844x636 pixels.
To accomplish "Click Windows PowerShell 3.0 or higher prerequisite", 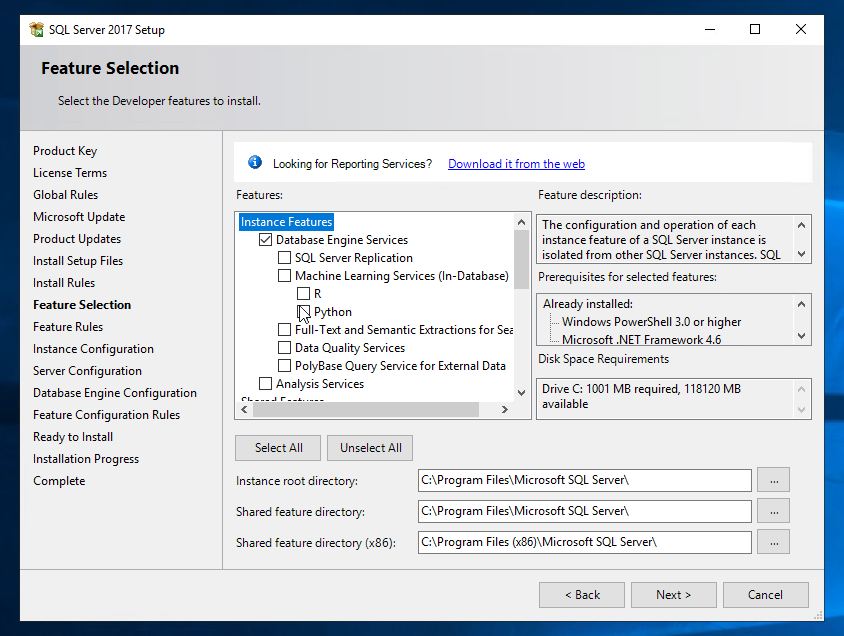I will tap(651, 322).
